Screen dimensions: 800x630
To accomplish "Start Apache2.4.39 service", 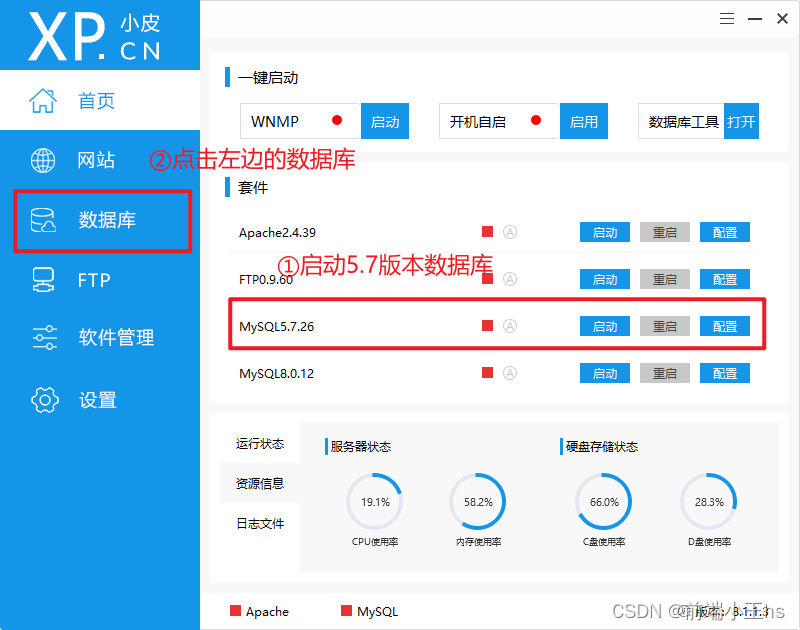I will (605, 232).
